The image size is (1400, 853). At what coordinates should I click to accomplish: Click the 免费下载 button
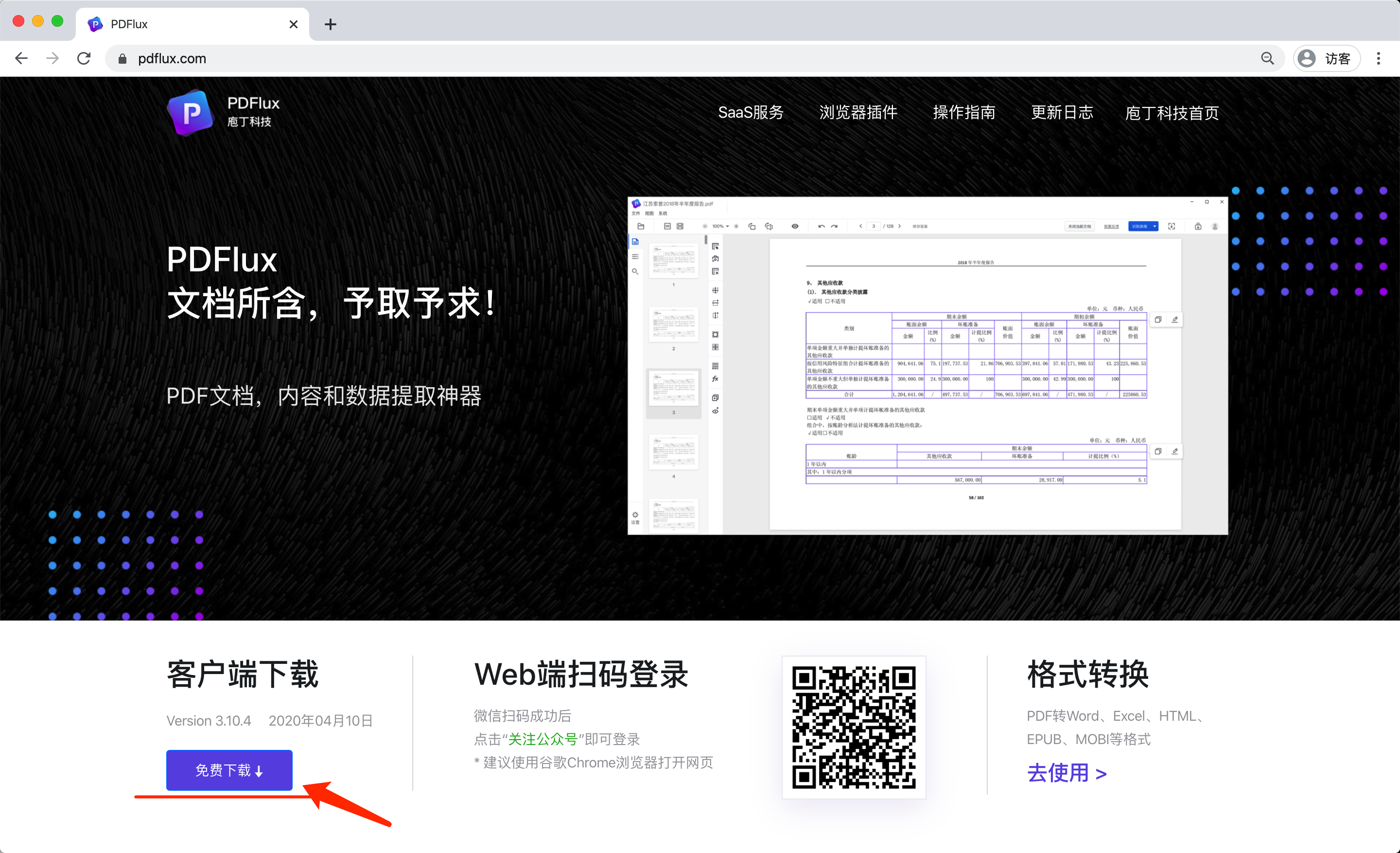[229, 770]
